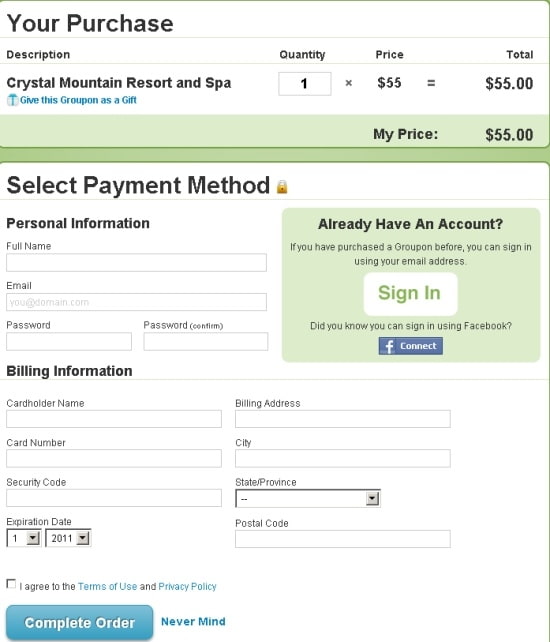550x642 pixels.
Task: Open the expiration year 2011 dropdown
Action: pos(68,538)
